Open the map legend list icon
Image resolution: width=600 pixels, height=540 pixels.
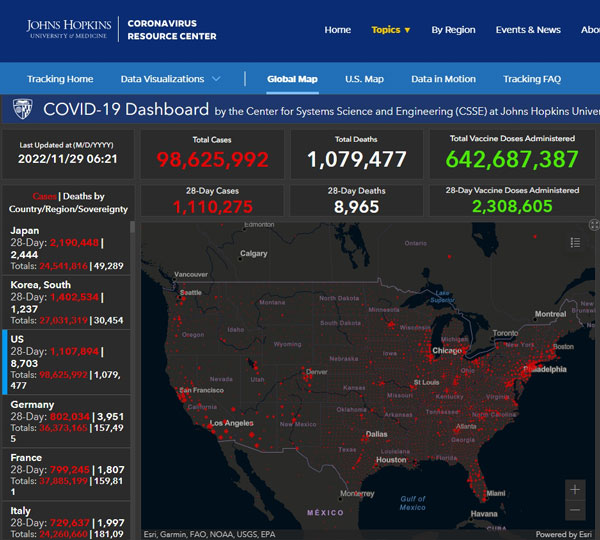(x=575, y=242)
